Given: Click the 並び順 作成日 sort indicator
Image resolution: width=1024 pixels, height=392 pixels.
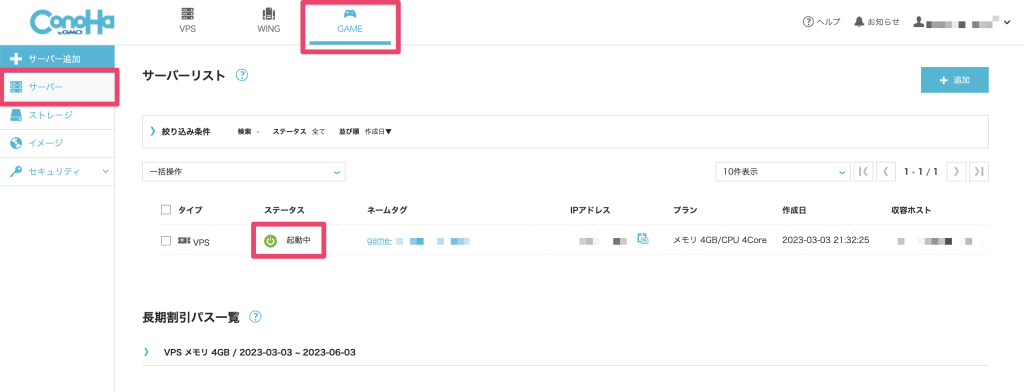Looking at the screenshot, I should coord(364,131).
